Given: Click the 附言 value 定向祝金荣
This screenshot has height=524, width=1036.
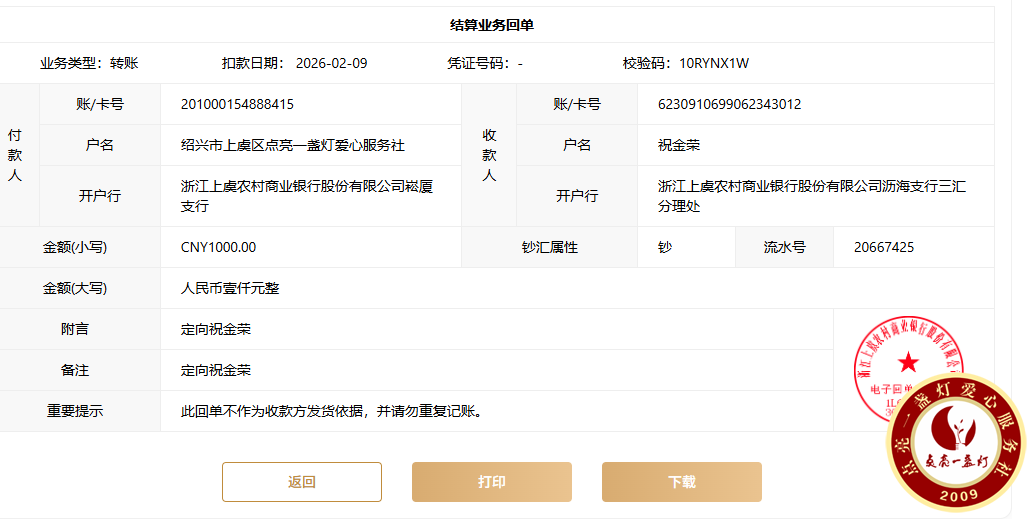Looking at the screenshot, I should pos(216,329).
